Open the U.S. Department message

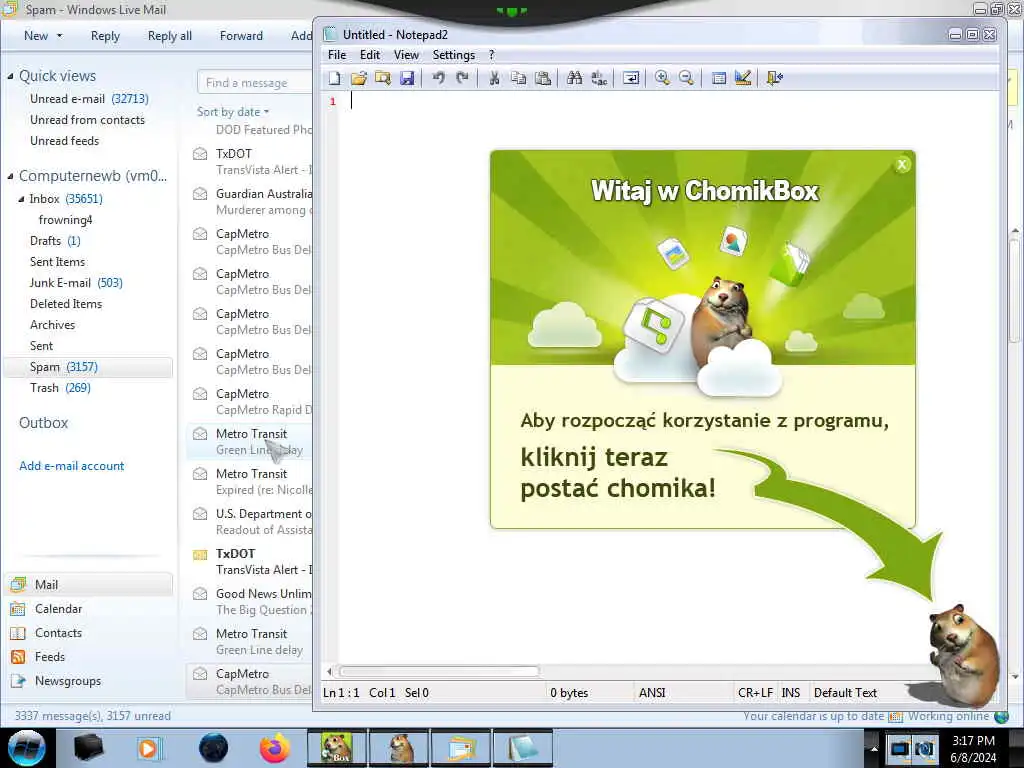click(x=251, y=522)
